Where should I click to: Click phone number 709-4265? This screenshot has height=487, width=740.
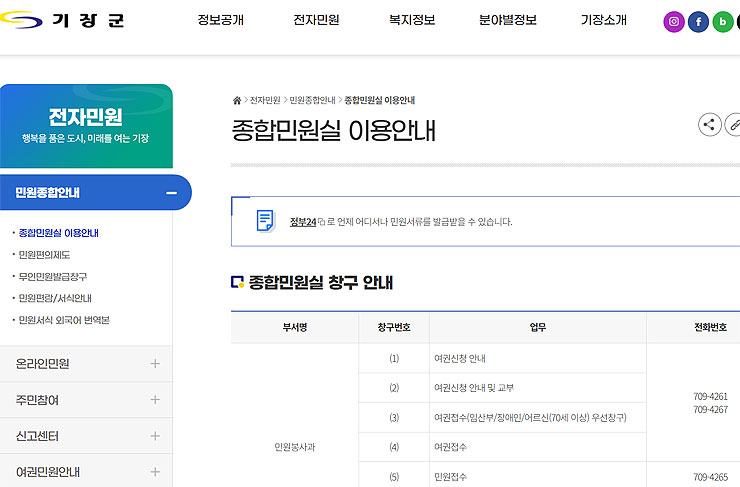coord(710,477)
